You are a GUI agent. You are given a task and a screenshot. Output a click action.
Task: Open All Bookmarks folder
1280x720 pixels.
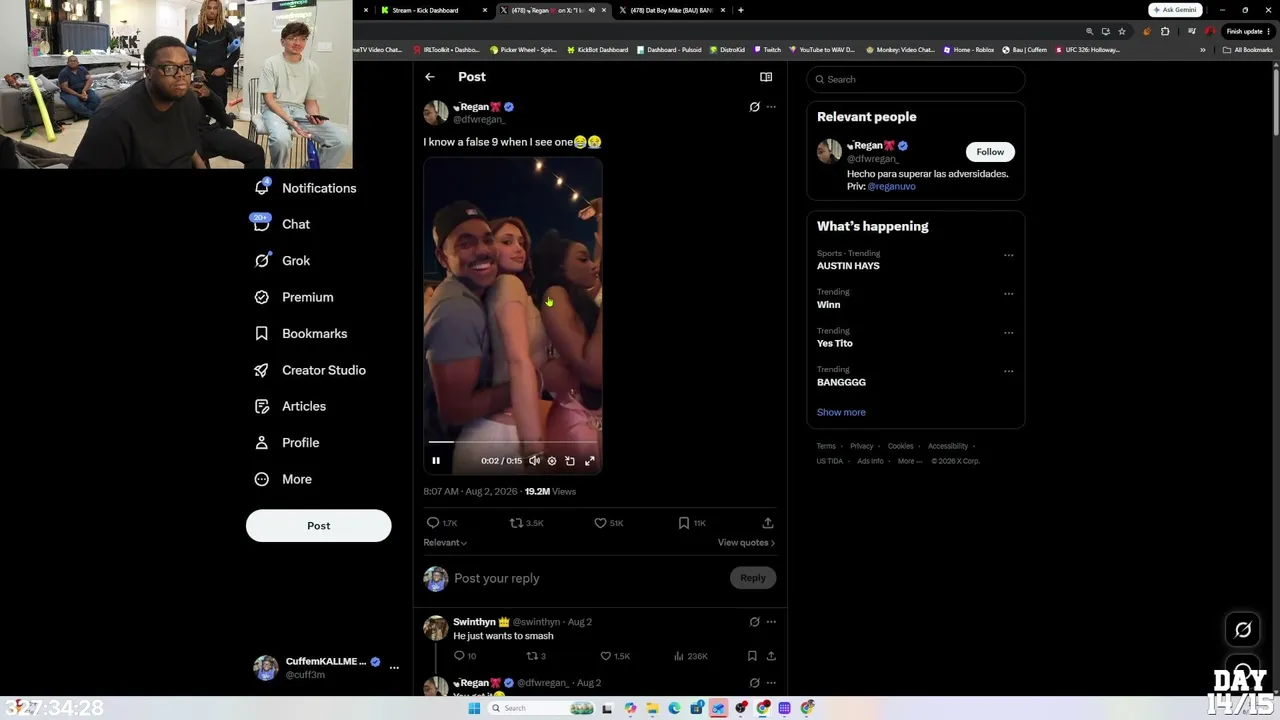pyautogui.click(x=1247, y=50)
